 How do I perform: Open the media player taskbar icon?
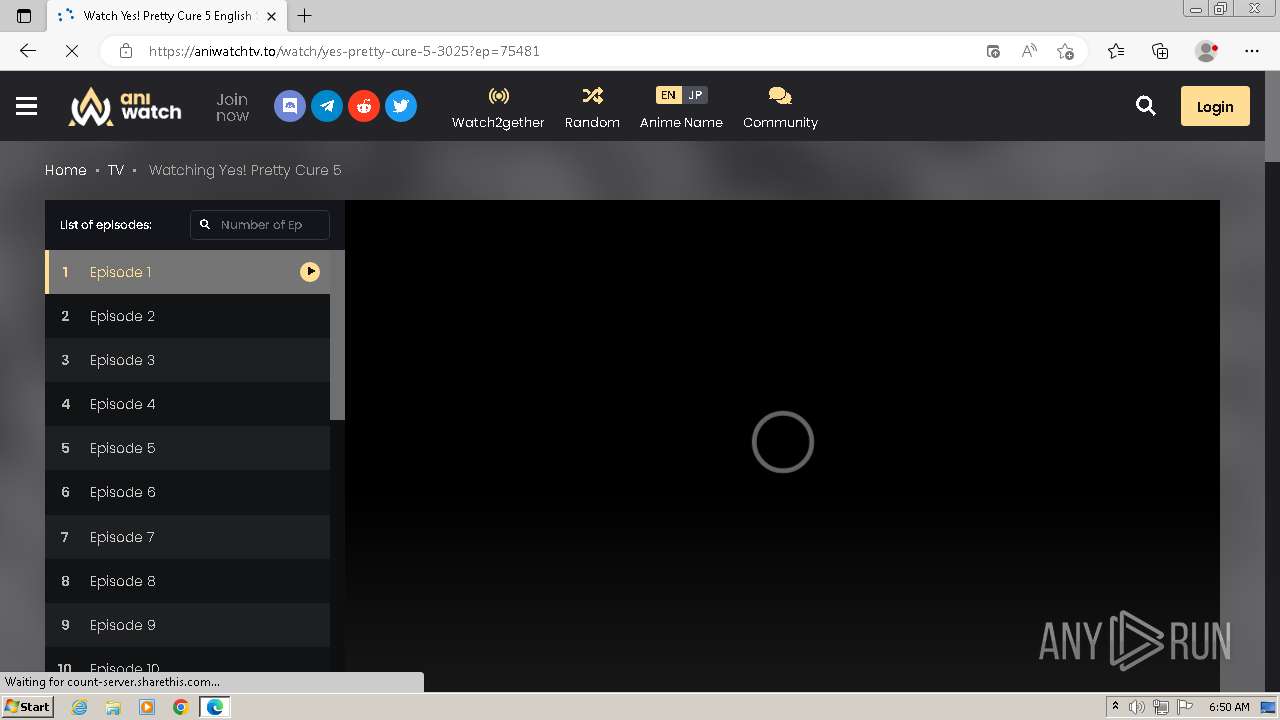tap(147, 707)
